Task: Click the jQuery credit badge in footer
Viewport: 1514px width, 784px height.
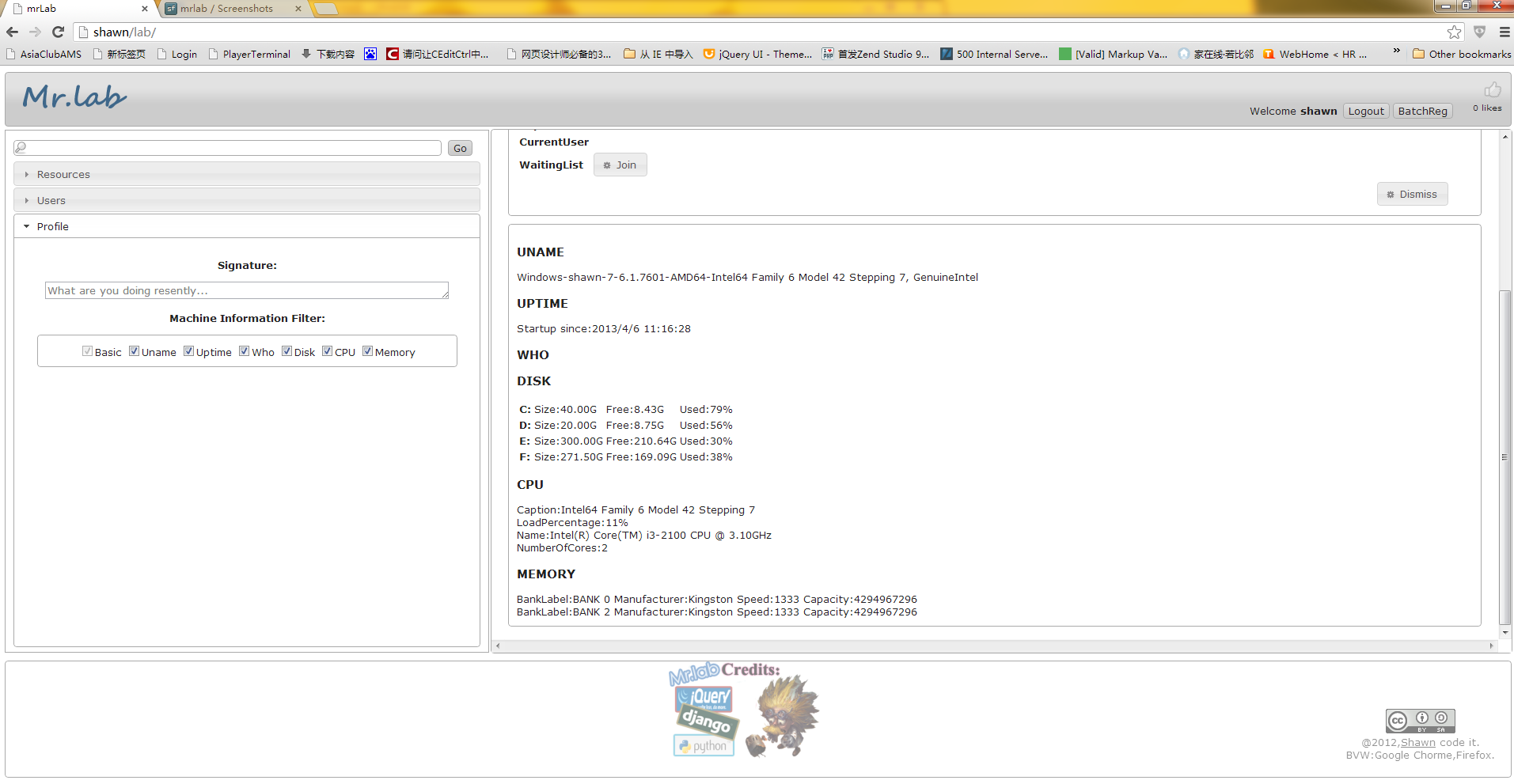Action: coord(703,697)
